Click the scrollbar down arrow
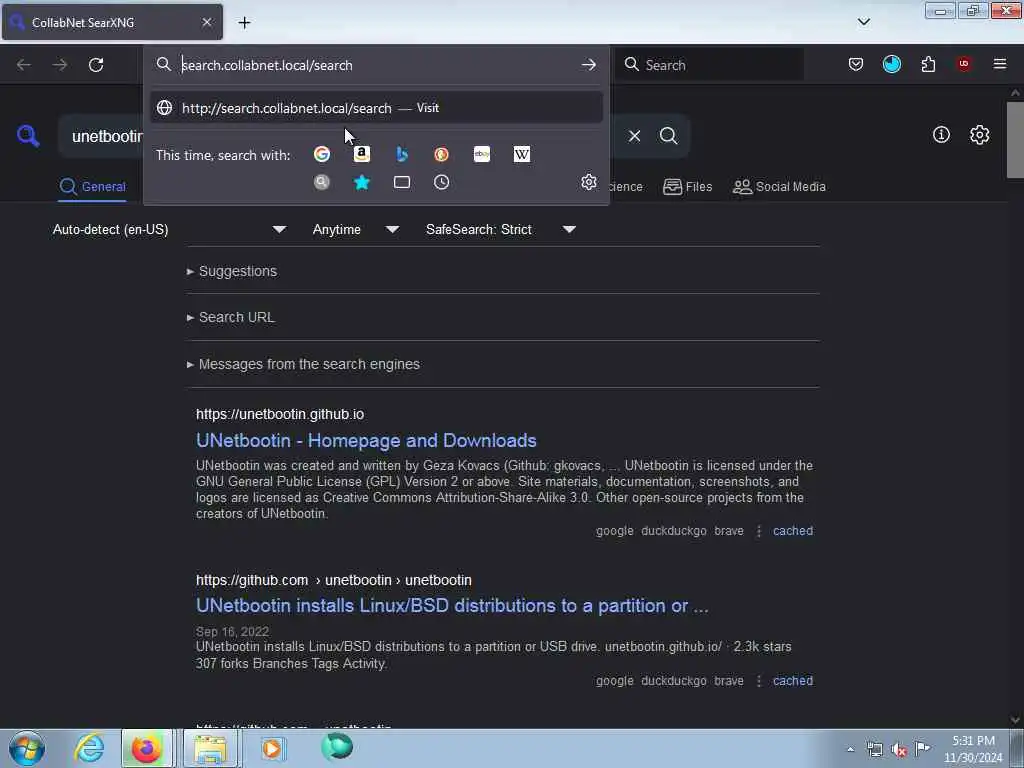This screenshot has width=1024, height=768. coord(1015,720)
